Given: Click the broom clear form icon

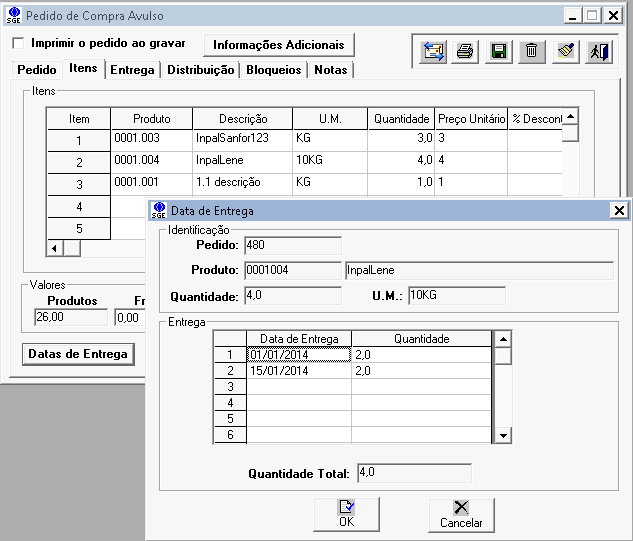Looking at the screenshot, I should (566, 51).
